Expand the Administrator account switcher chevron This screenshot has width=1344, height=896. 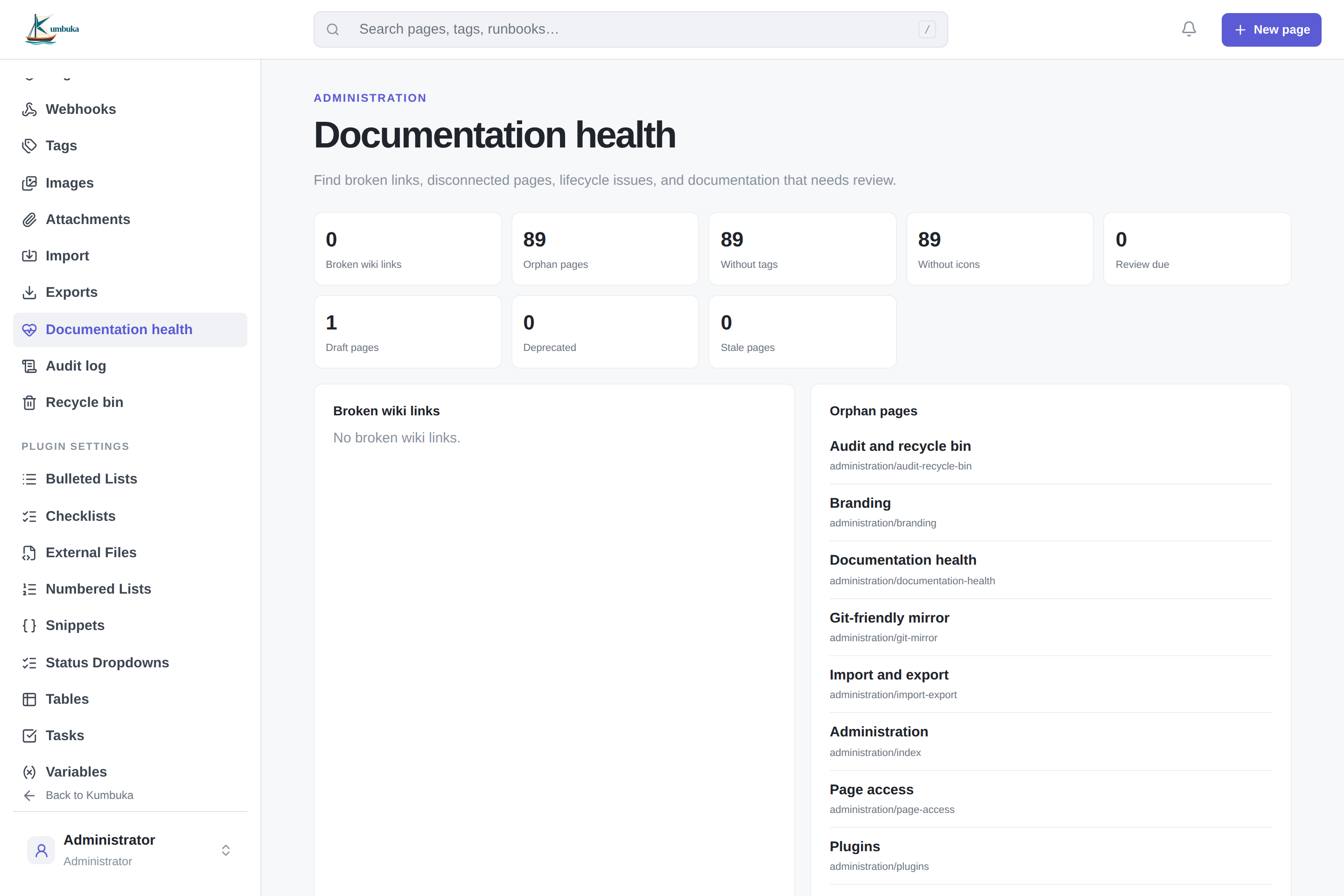226,850
